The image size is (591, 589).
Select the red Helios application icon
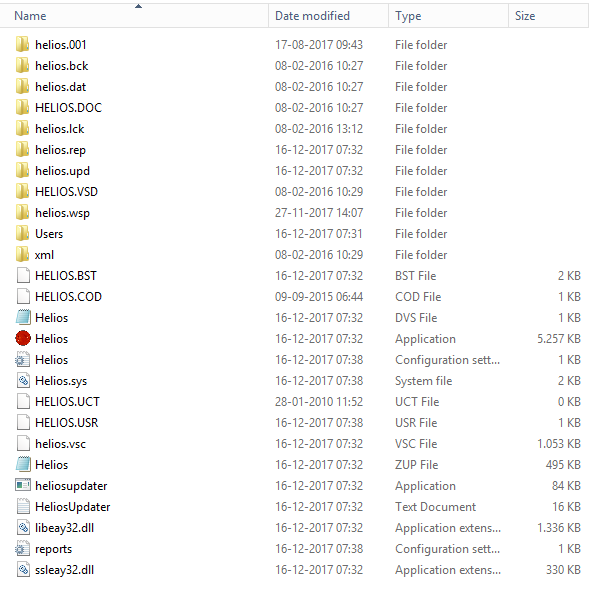click(23, 338)
